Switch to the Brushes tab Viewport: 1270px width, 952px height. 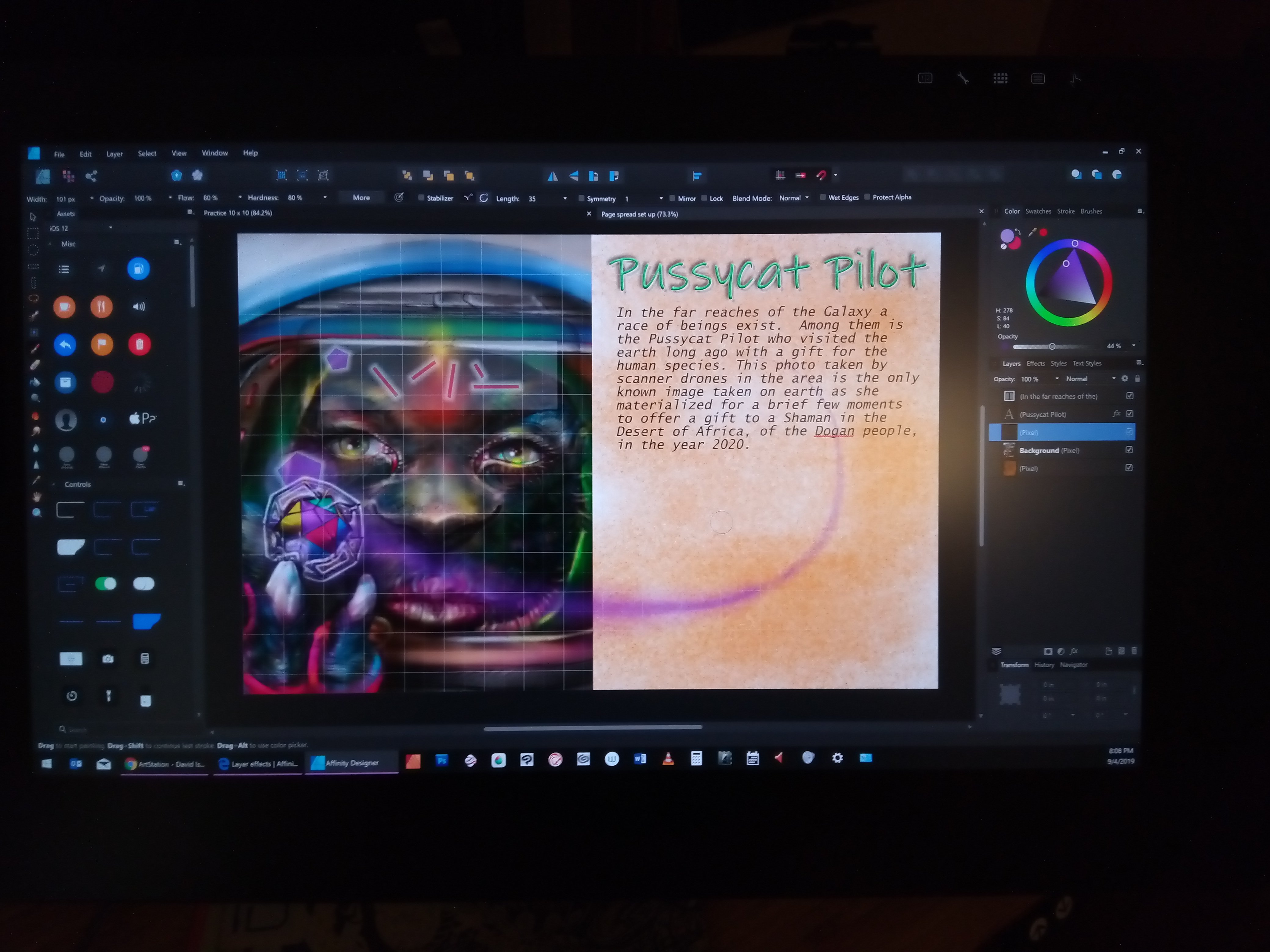pos(1091,211)
